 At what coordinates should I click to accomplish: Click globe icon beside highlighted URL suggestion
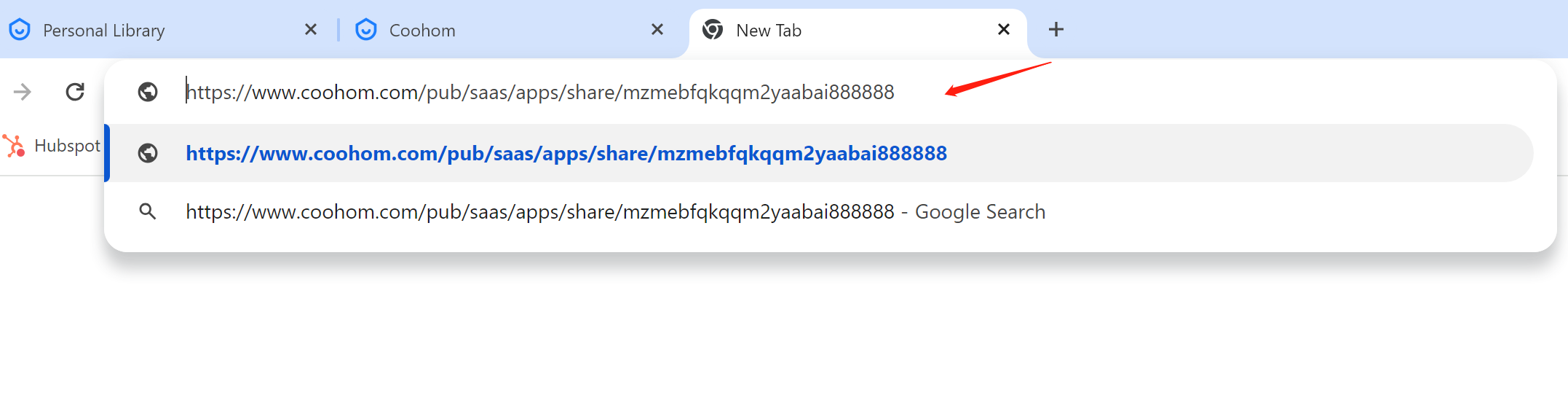click(148, 153)
